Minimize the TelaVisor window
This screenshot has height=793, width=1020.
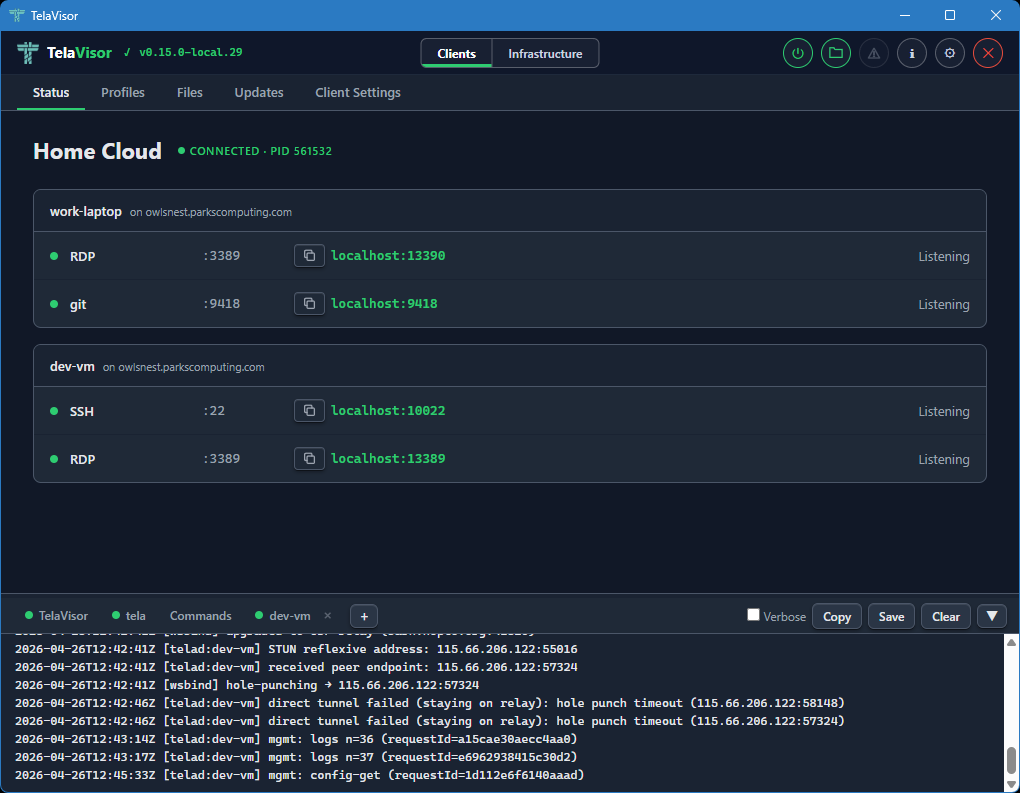905,15
